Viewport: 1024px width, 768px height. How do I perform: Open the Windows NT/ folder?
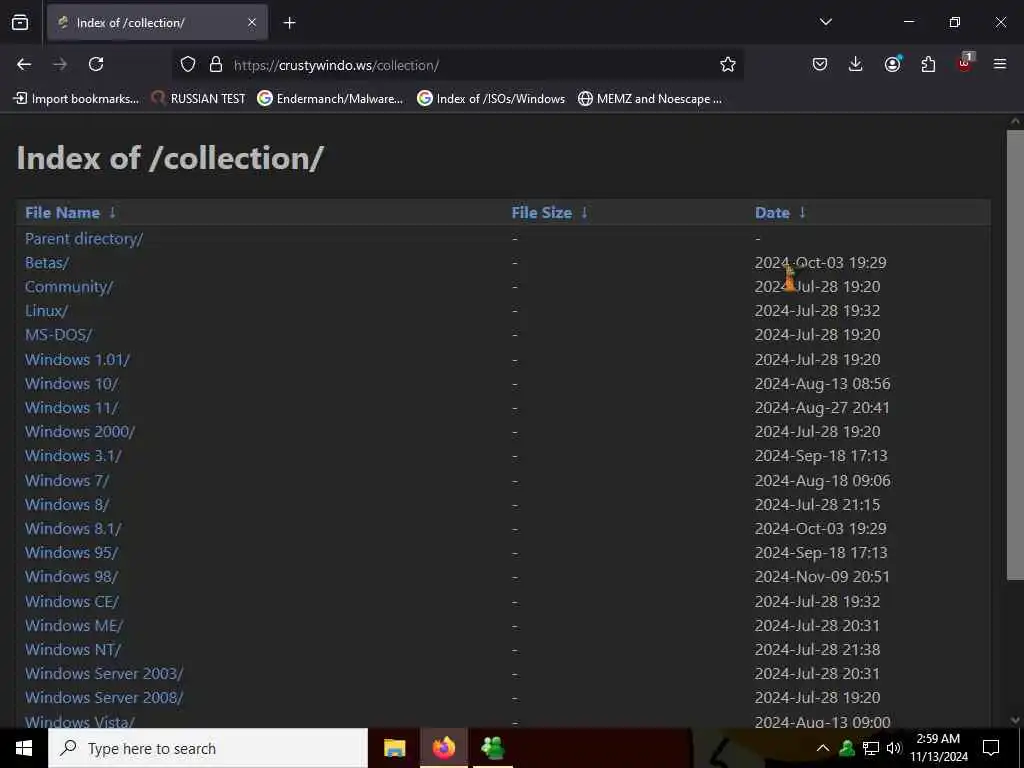coord(72,650)
